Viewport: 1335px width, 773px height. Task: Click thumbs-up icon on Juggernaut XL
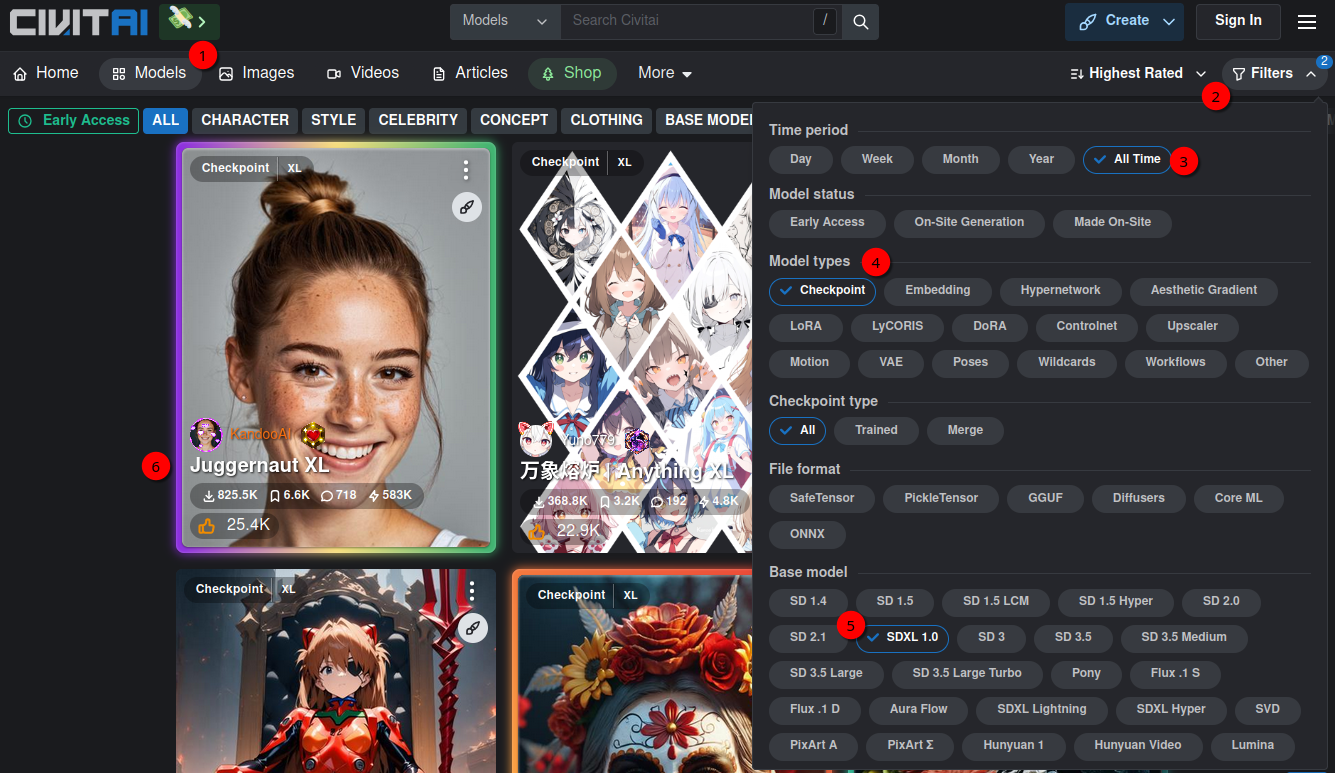207,525
